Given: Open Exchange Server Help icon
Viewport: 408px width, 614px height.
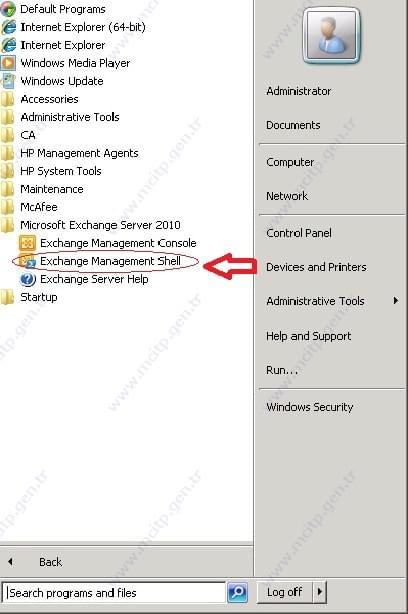Looking at the screenshot, I should [27, 279].
